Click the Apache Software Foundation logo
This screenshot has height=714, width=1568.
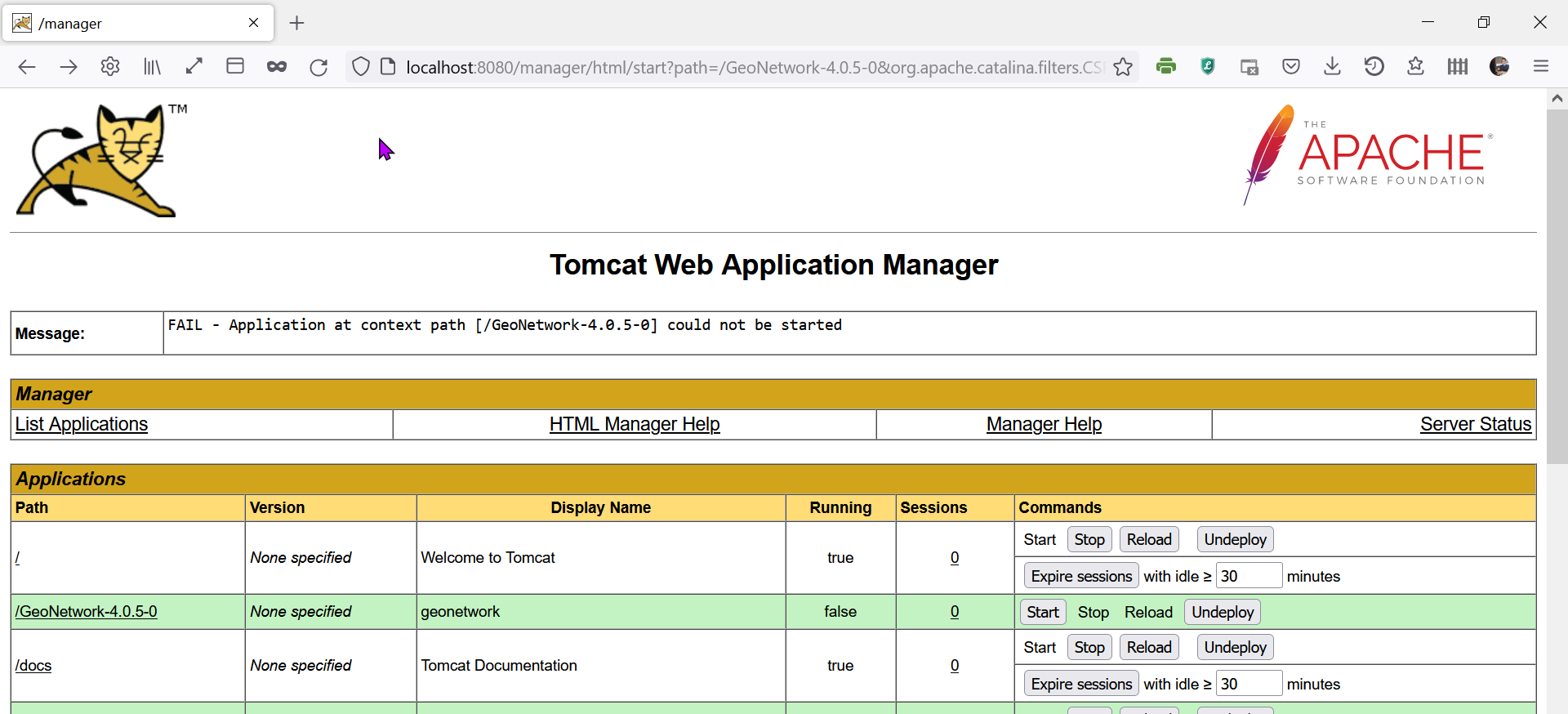1368,154
